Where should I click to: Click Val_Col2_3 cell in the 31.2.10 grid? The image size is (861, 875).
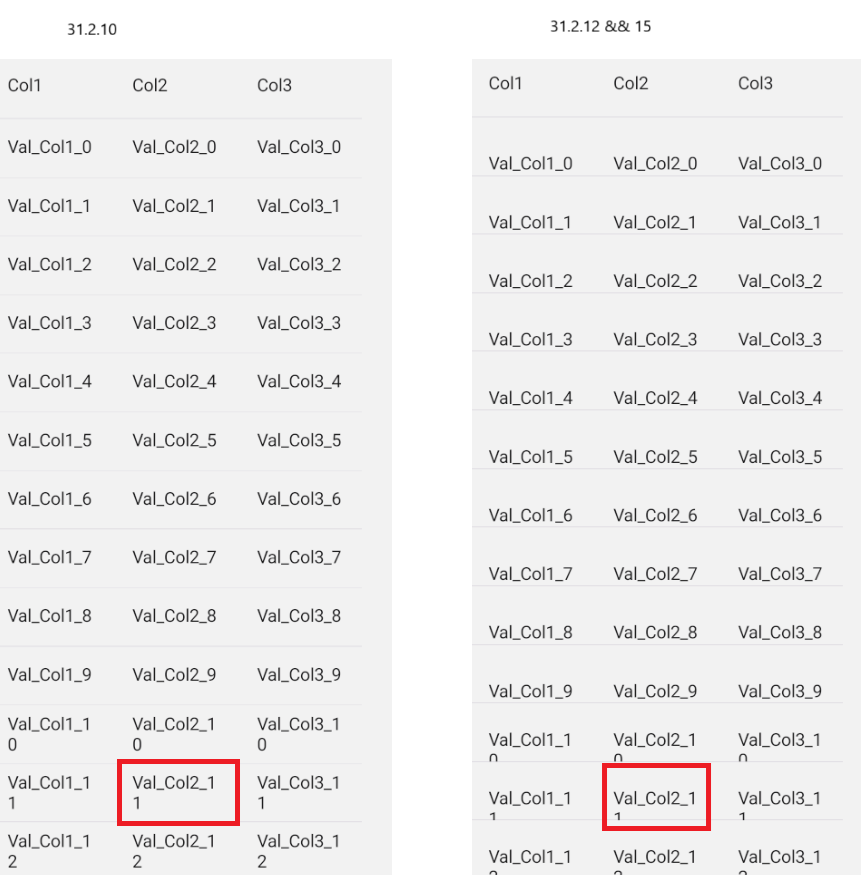(174, 323)
